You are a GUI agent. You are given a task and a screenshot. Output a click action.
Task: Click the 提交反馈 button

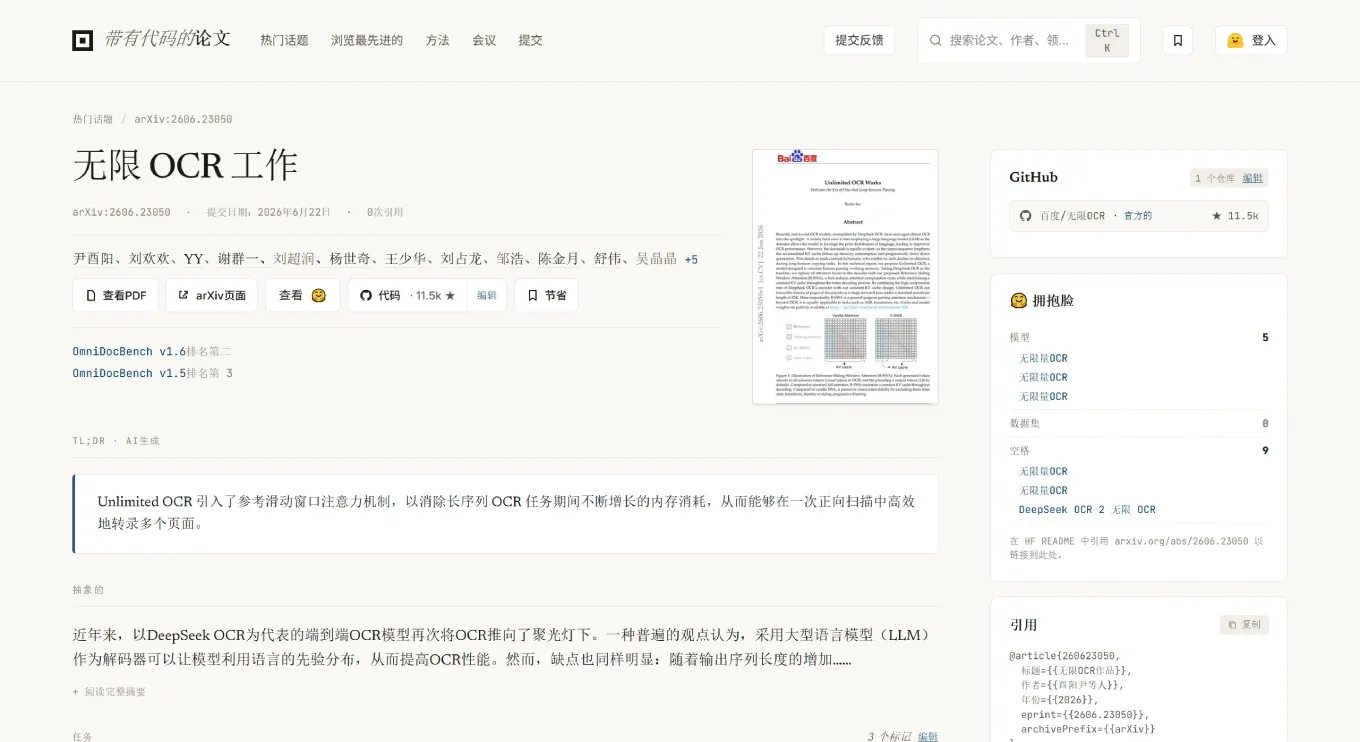(859, 40)
